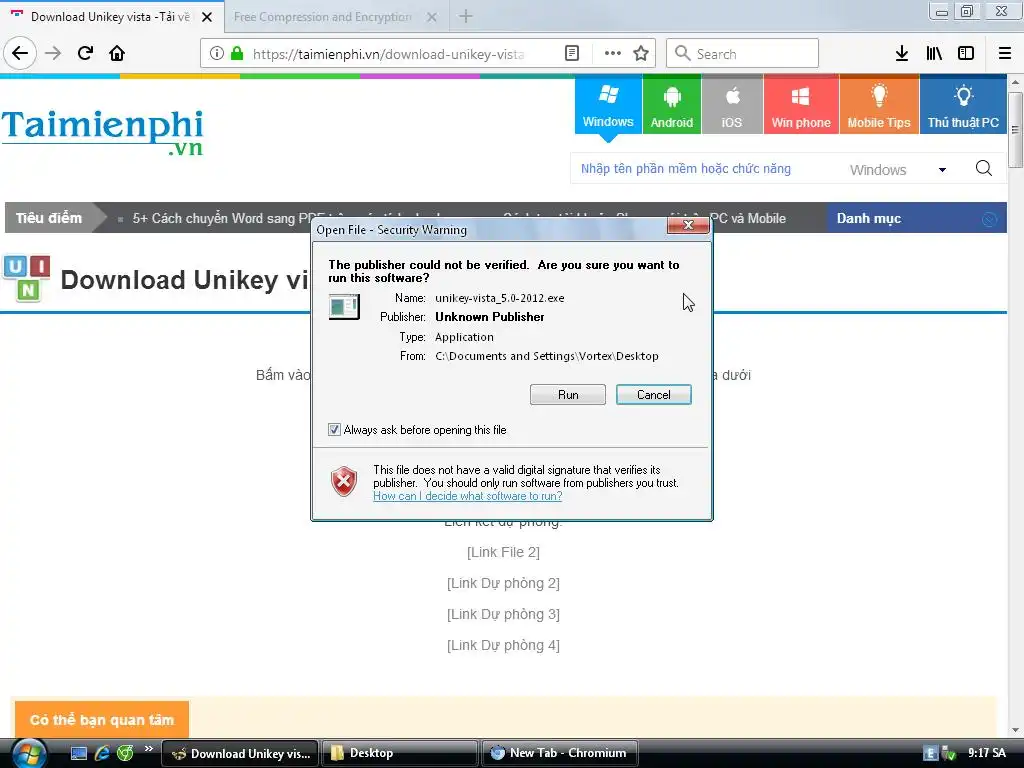Click the Có thể bạn quan tâm heading

tap(102, 720)
